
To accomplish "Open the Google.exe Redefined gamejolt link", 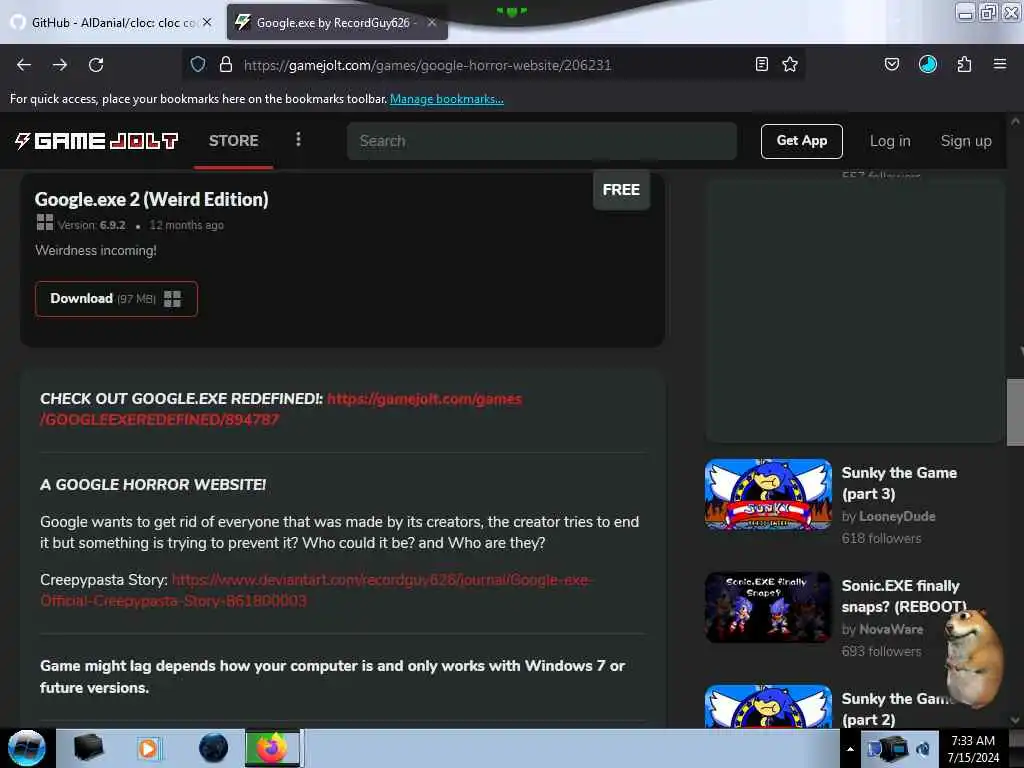I will [281, 409].
